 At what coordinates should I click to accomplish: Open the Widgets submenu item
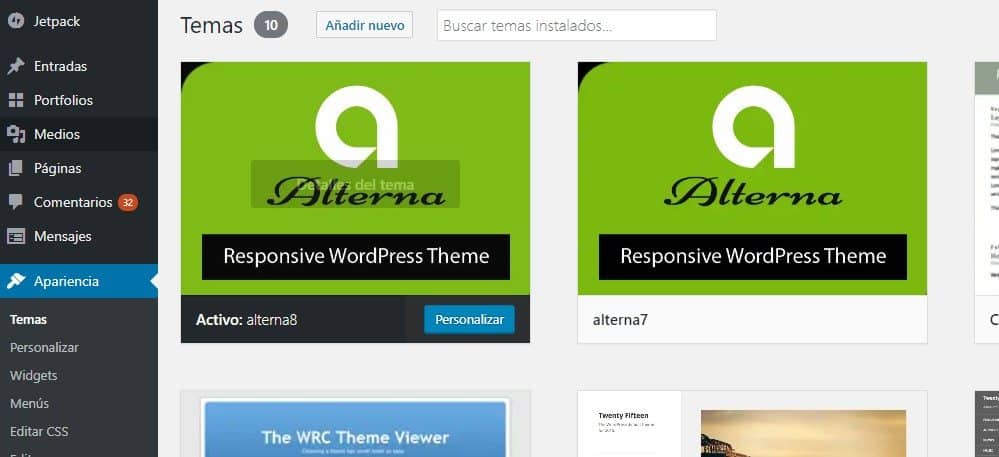pyautogui.click(x=34, y=376)
